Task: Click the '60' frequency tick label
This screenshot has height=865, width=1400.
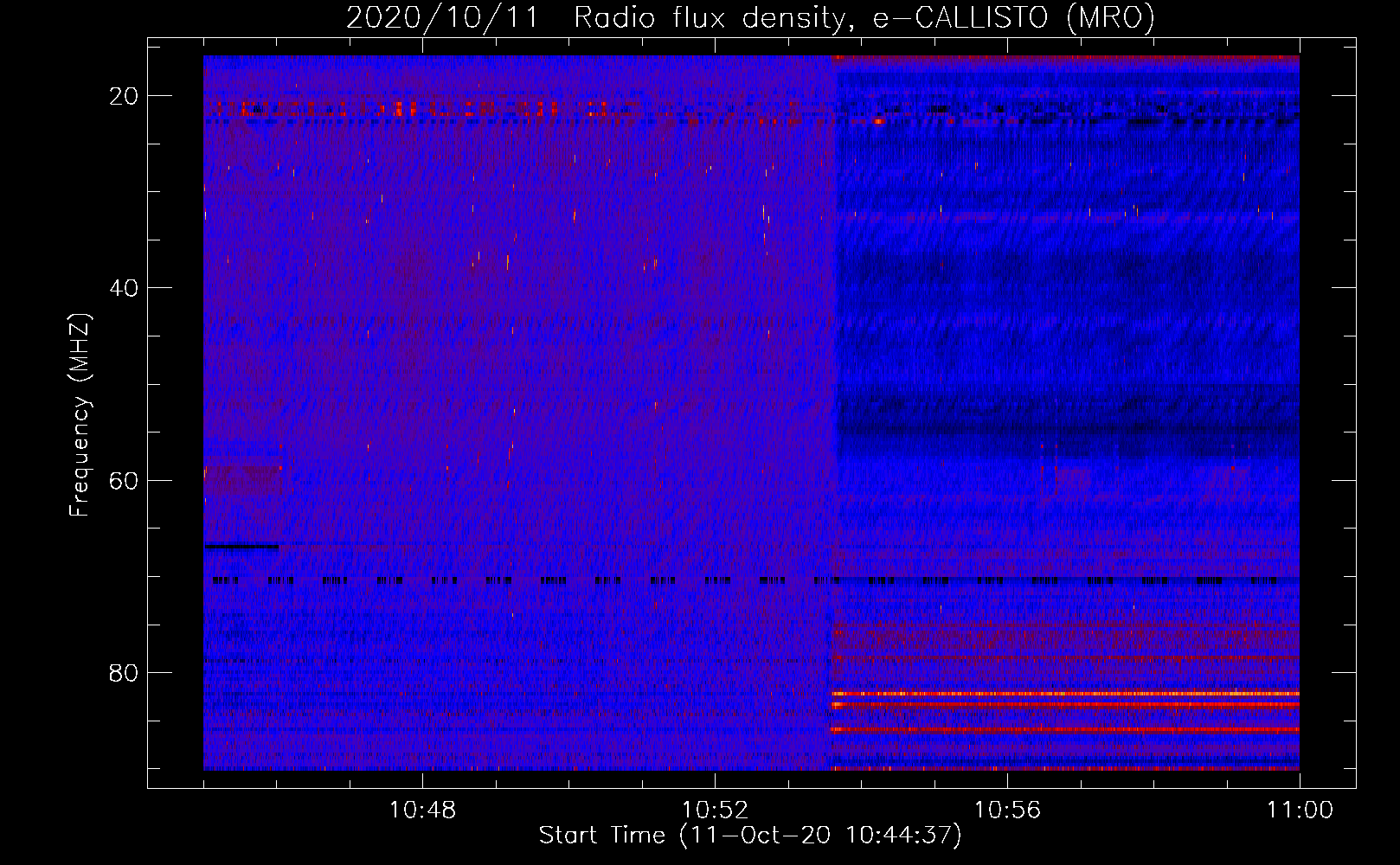Action: point(125,480)
